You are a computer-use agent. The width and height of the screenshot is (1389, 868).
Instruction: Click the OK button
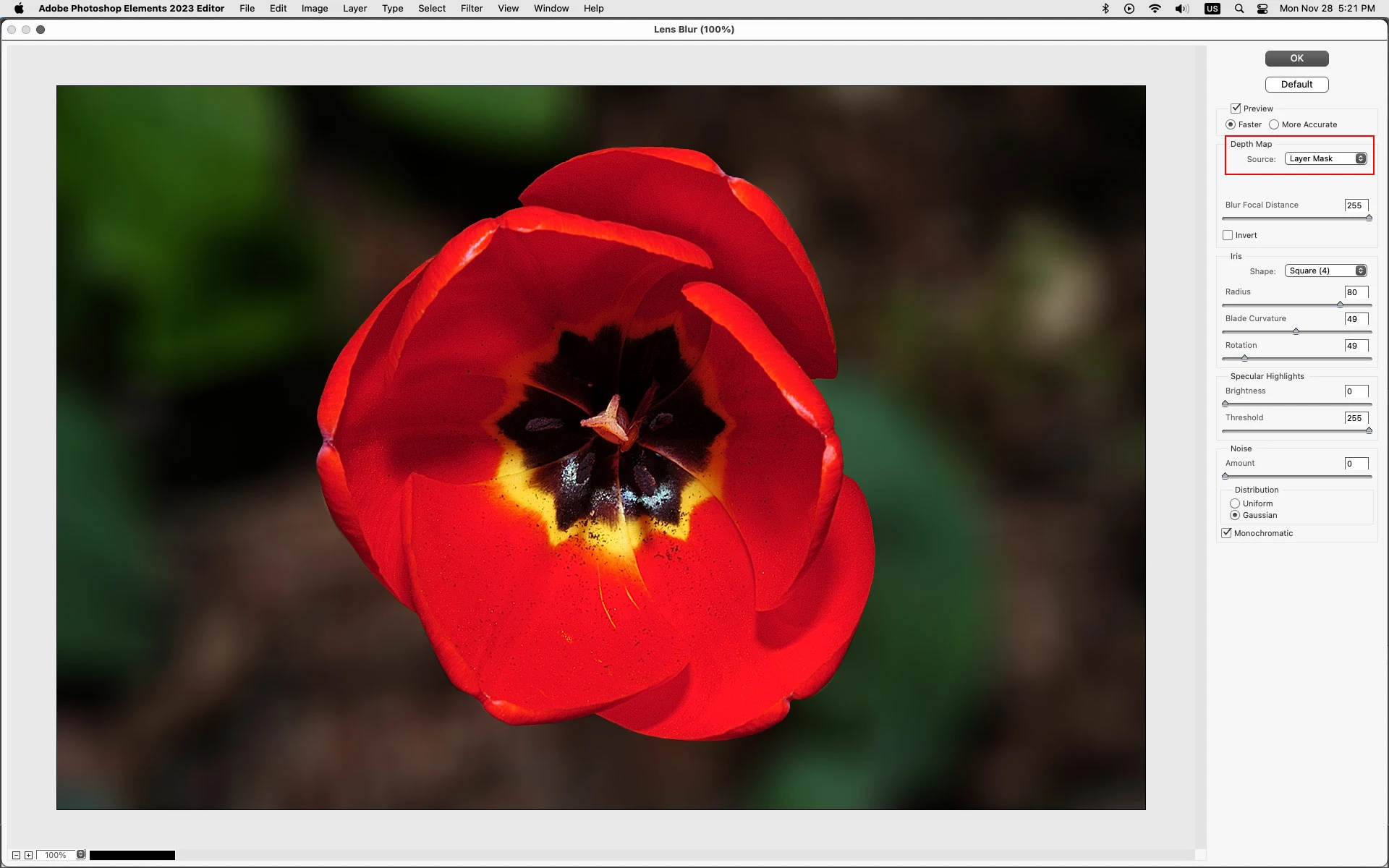tap(1296, 59)
